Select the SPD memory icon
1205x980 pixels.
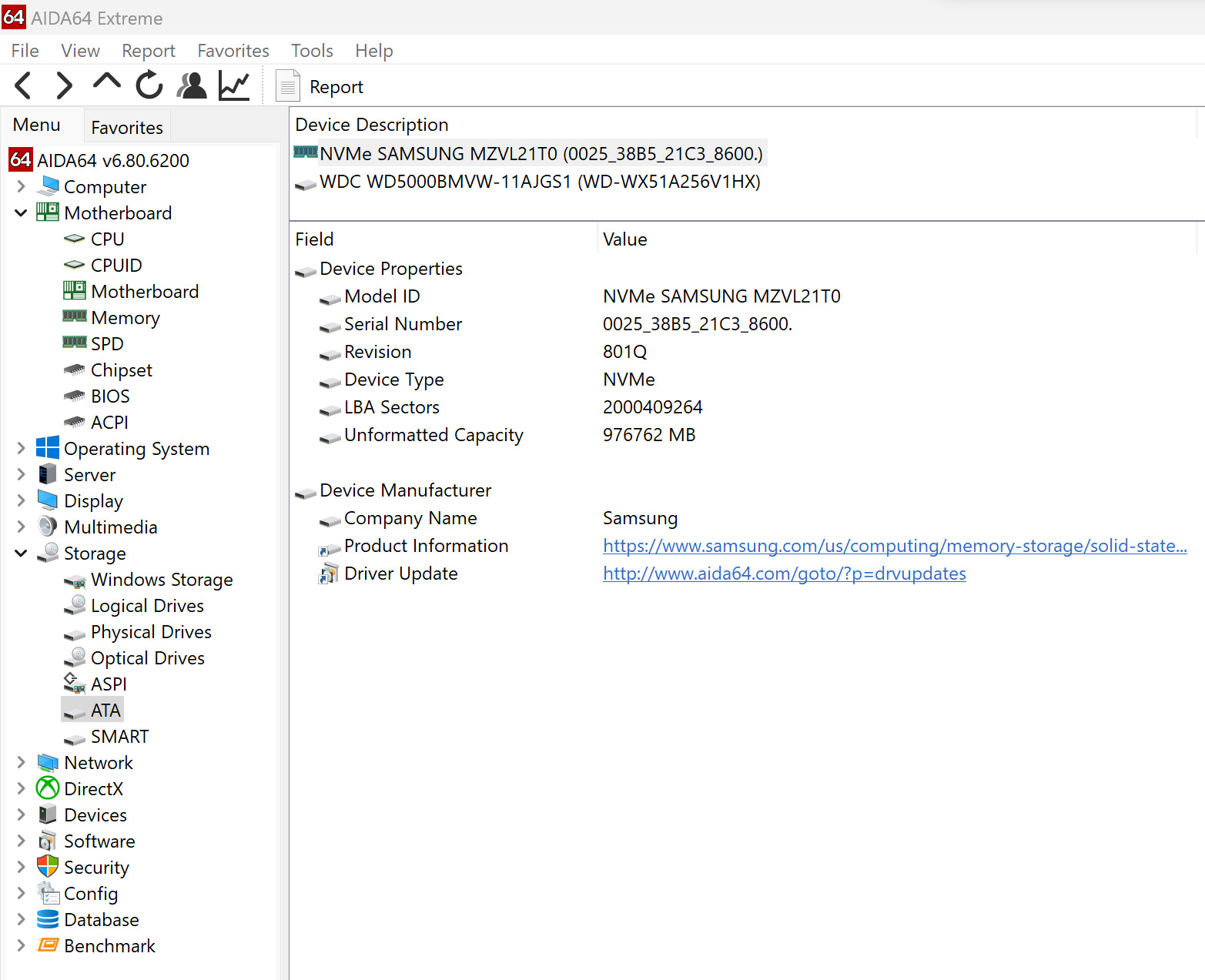pyautogui.click(x=75, y=343)
